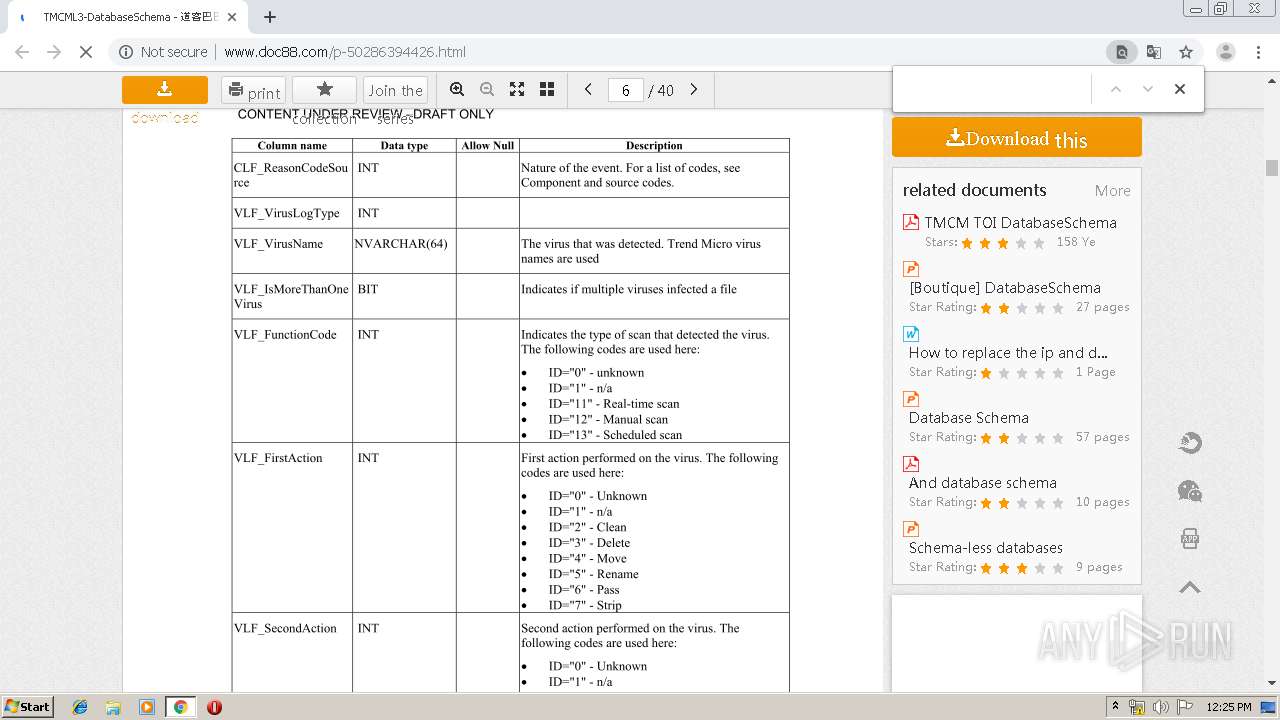The width and height of the screenshot is (1280, 720).
Task: Click the page number input field
Action: coord(625,91)
